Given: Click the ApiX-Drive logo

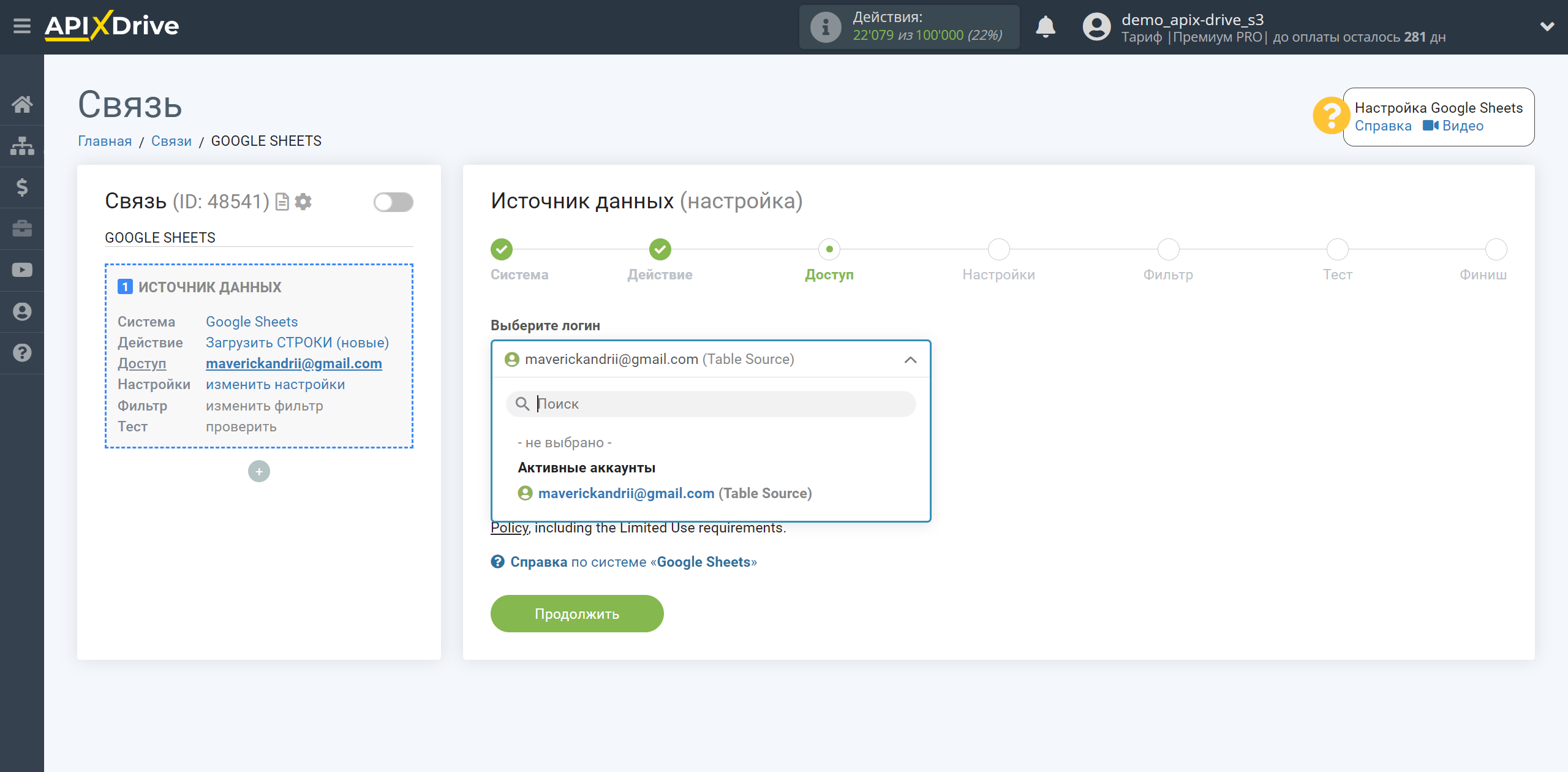Looking at the screenshot, I should 111,26.
